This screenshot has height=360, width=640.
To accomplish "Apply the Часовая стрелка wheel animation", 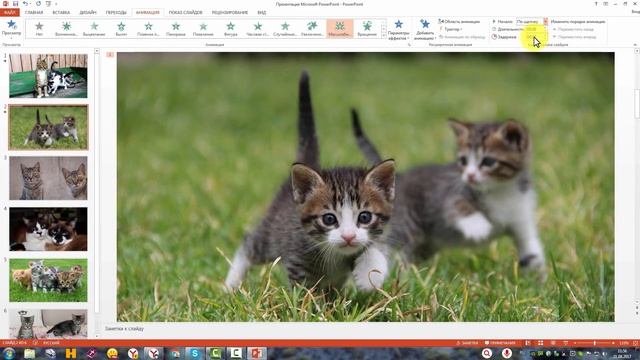I will click(x=258, y=29).
